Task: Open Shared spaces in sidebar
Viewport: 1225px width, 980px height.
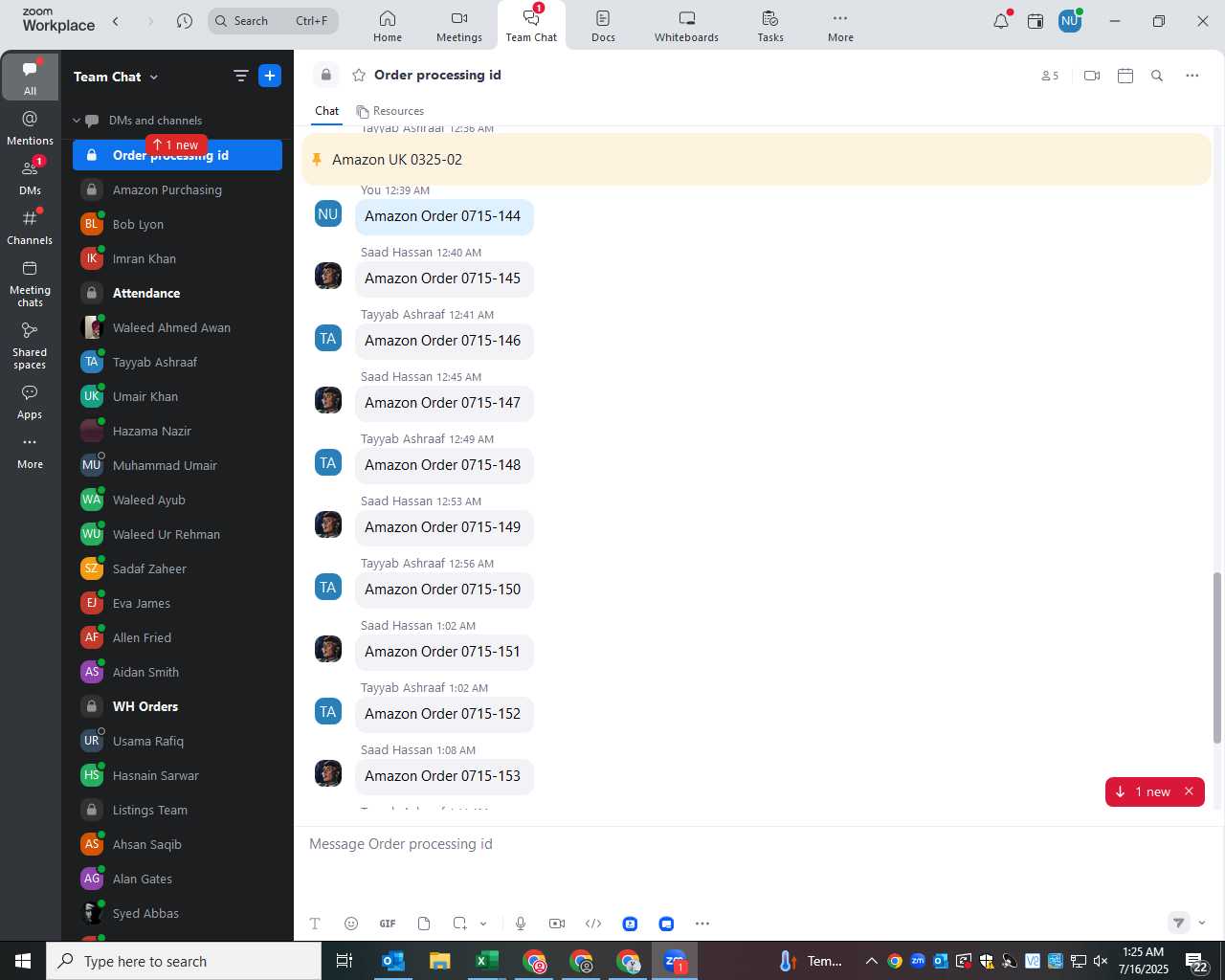Action: pos(30,345)
